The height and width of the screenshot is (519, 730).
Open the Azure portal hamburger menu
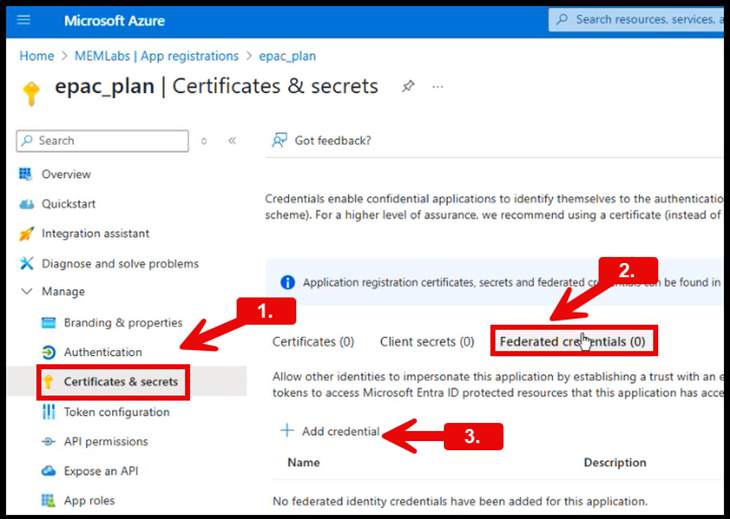(x=24, y=20)
